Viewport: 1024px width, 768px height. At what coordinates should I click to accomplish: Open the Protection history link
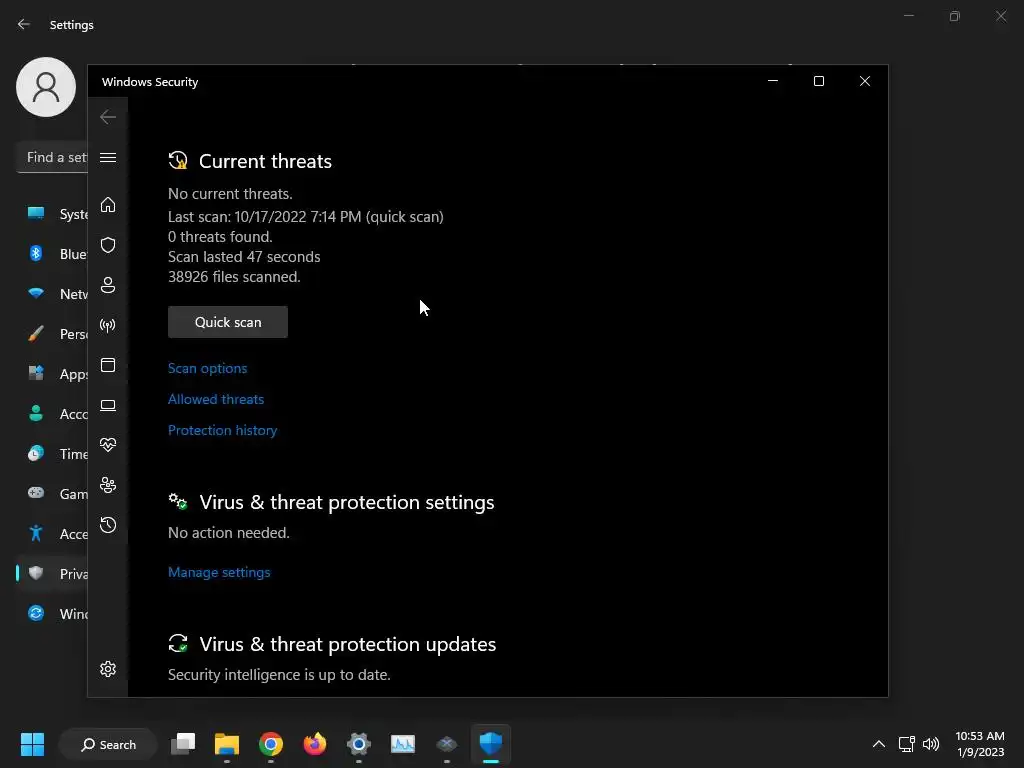pyautogui.click(x=223, y=430)
